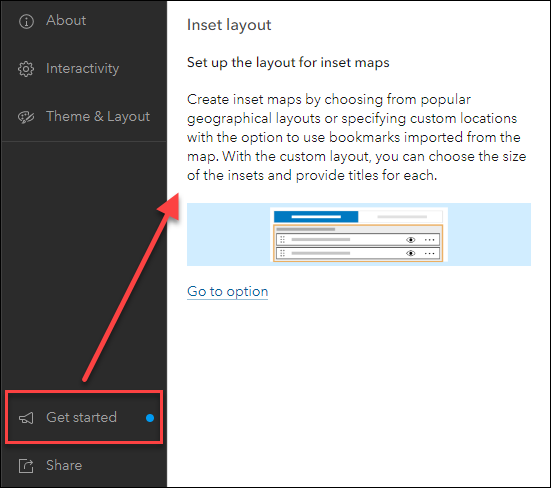Toggle the eye icon in second illustration row

(x=410, y=253)
